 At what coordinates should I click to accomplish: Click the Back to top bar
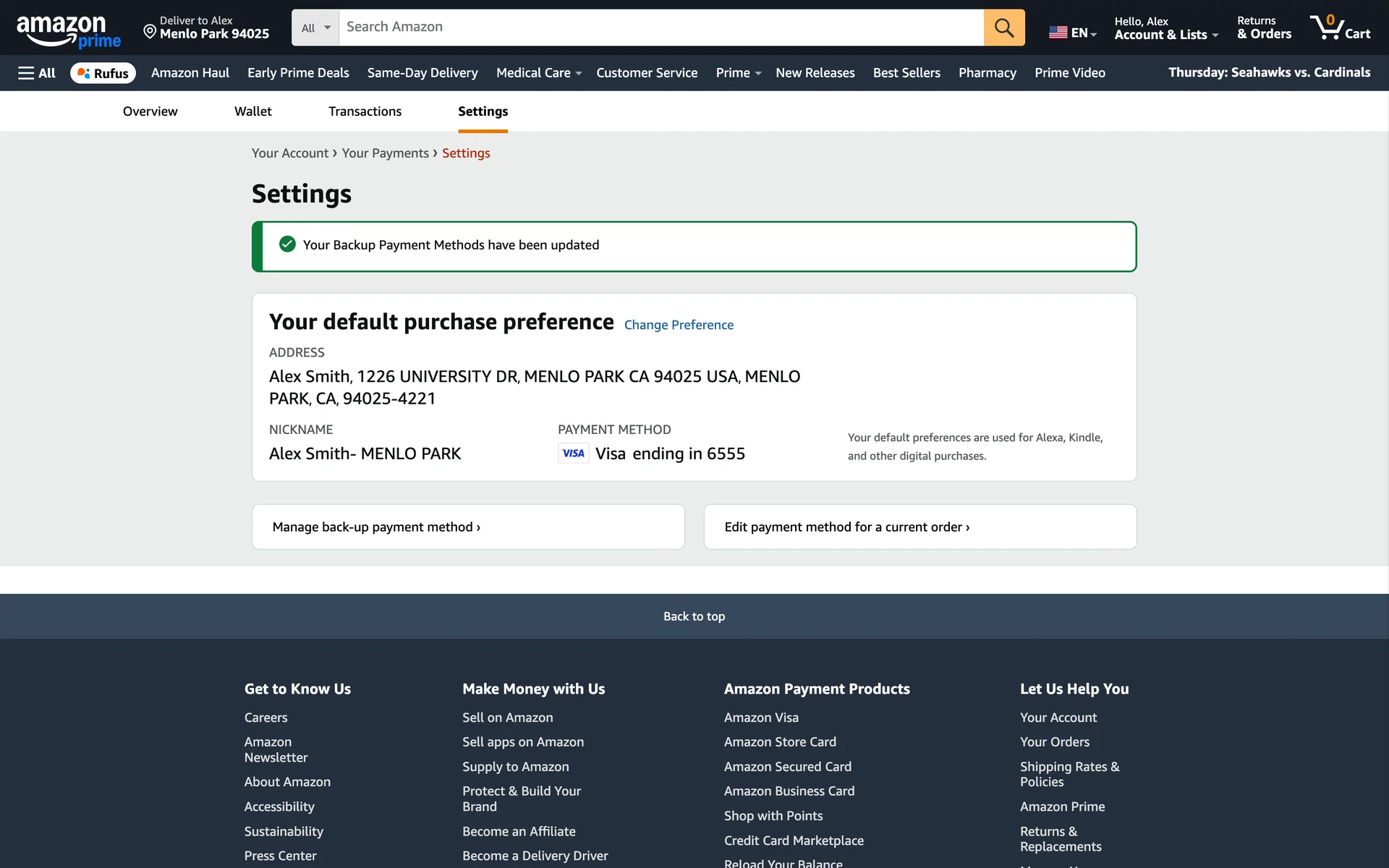[x=694, y=616]
